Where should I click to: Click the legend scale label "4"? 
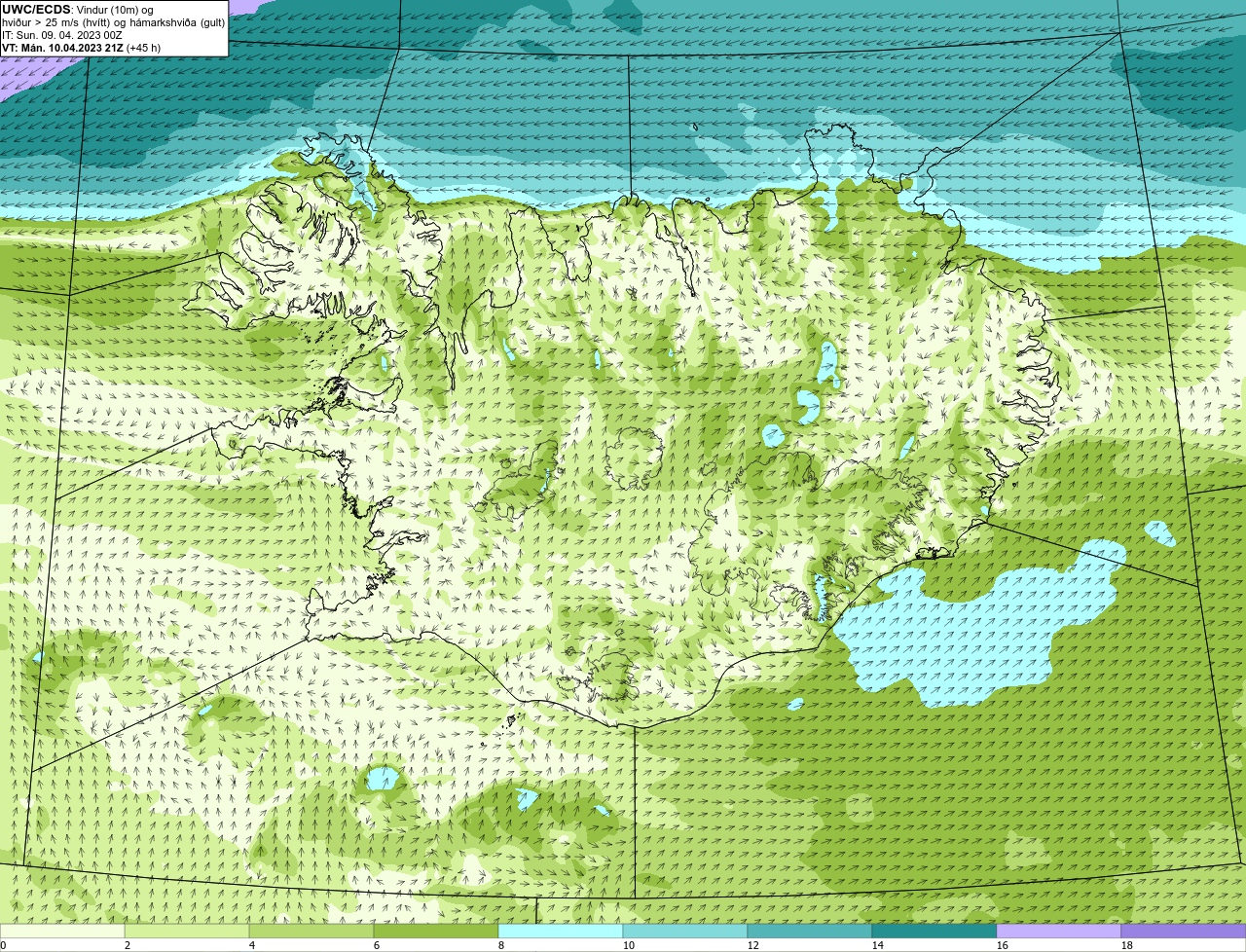(251, 945)
